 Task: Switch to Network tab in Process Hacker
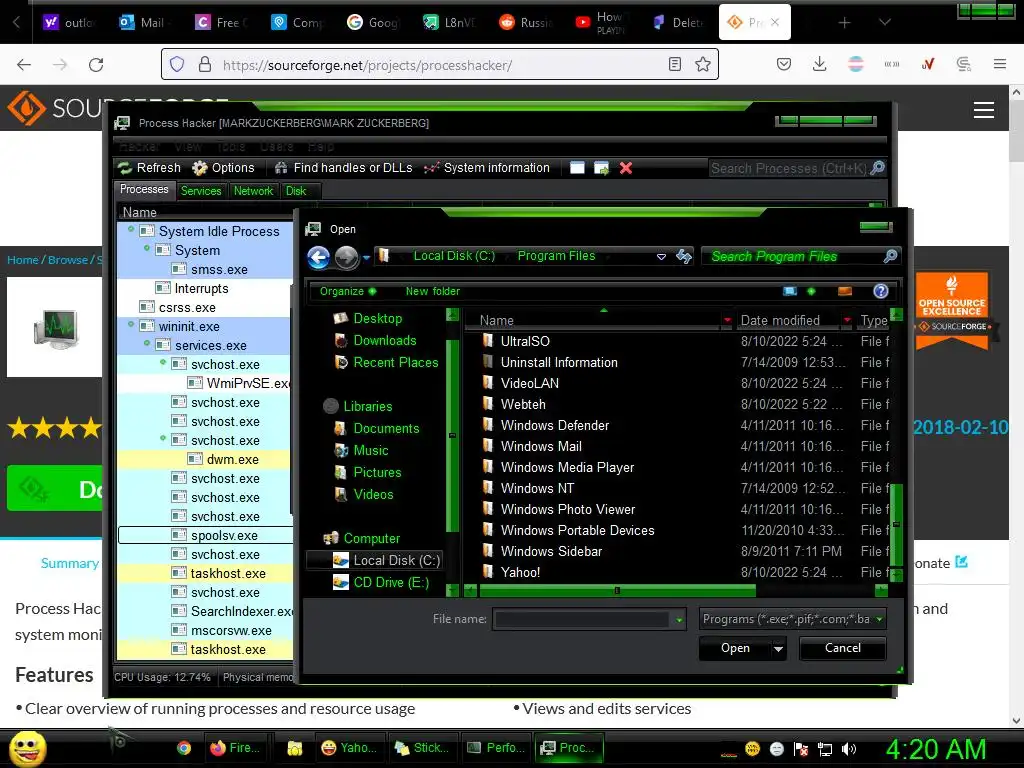(253, 191)
